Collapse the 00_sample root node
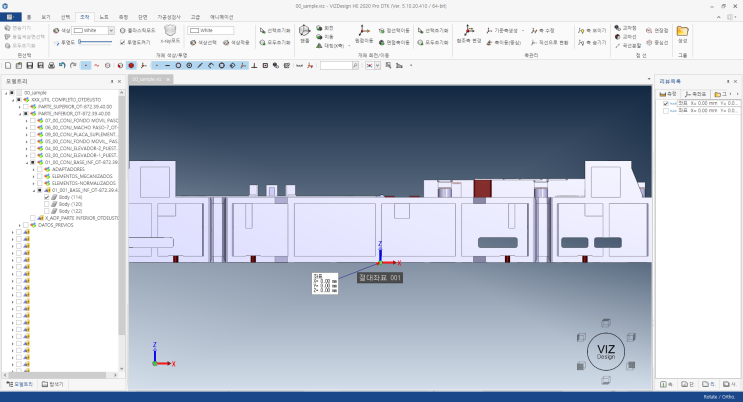Image resolution: width=743 pixels, height=402 pixels. point(6,93)
